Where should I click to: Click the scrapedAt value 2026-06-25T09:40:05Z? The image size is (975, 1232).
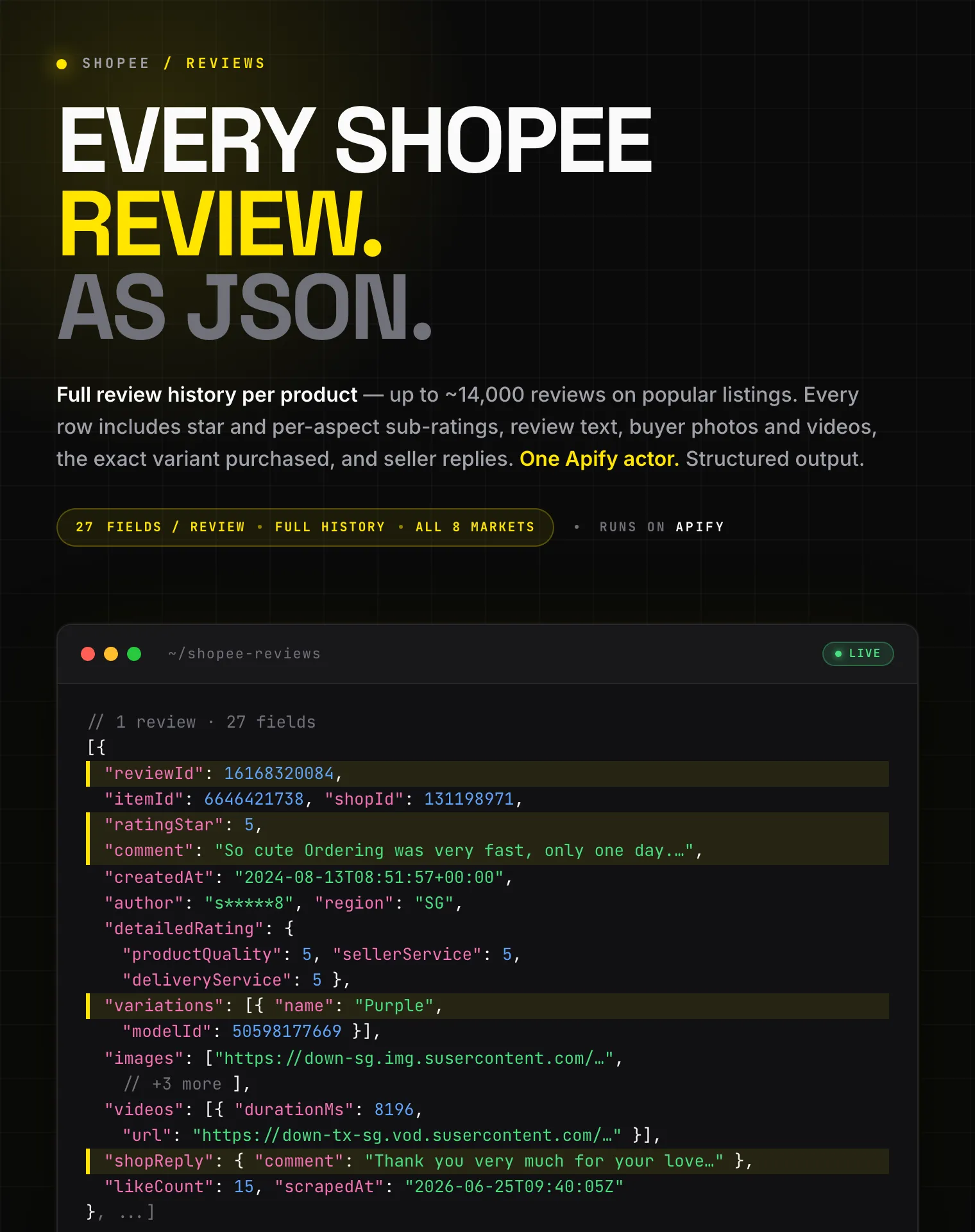click(x=514, y=1187)
